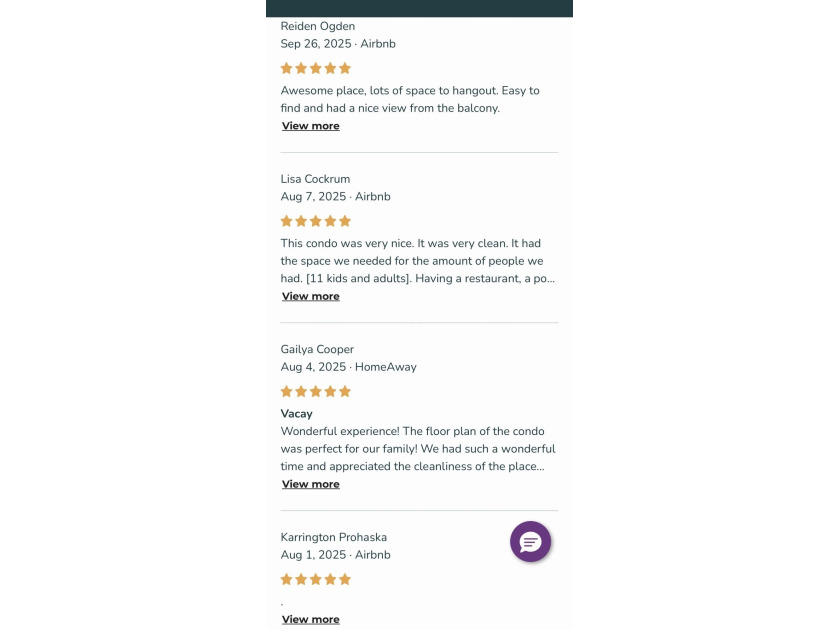View more of Karrington Prohaska's review
Viewport: 840px width, 630px height.
pyautogui.click(x=310, y=620)
